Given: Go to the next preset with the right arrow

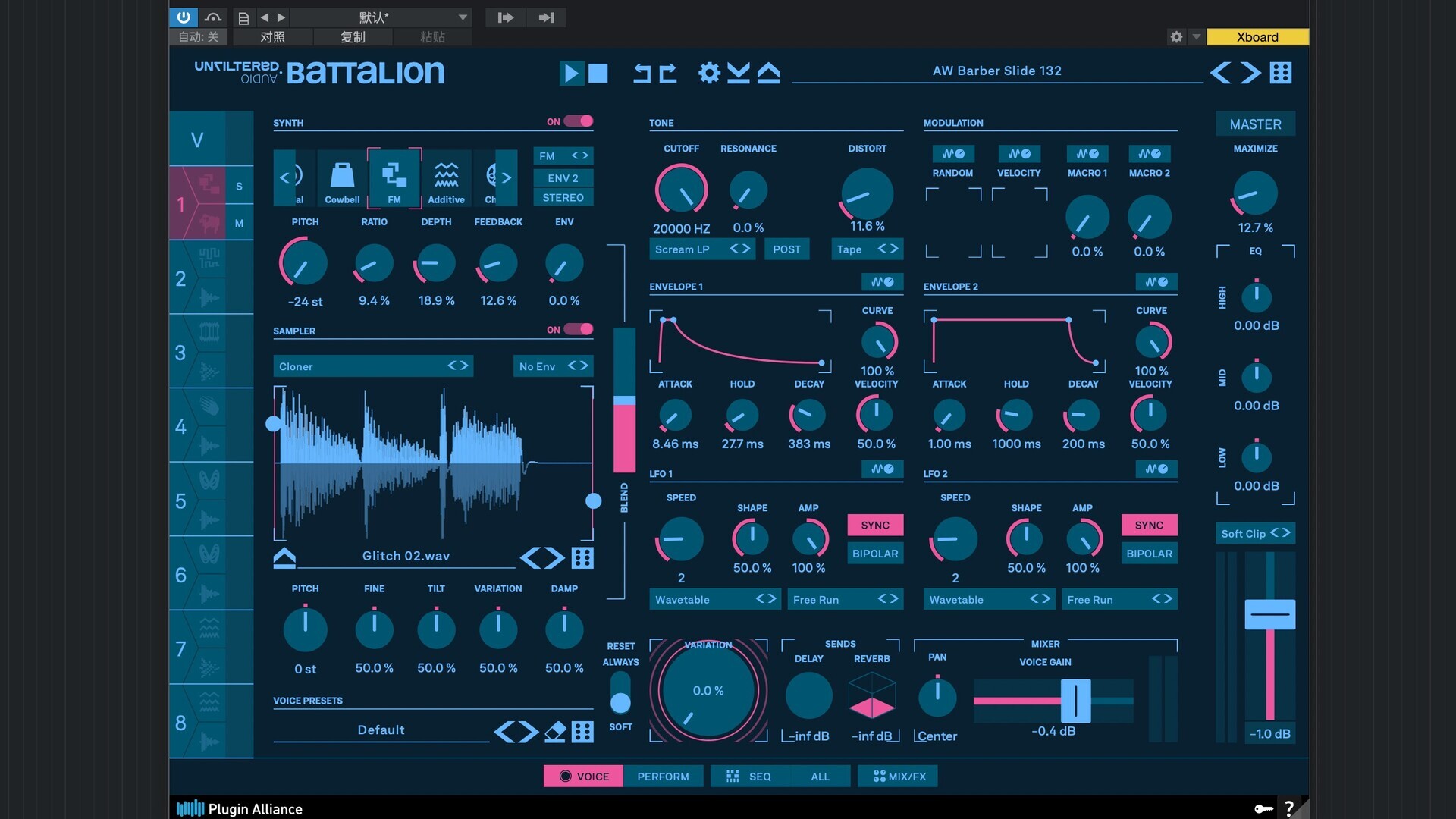Looking at the screenshot, I should point(1250,73).
